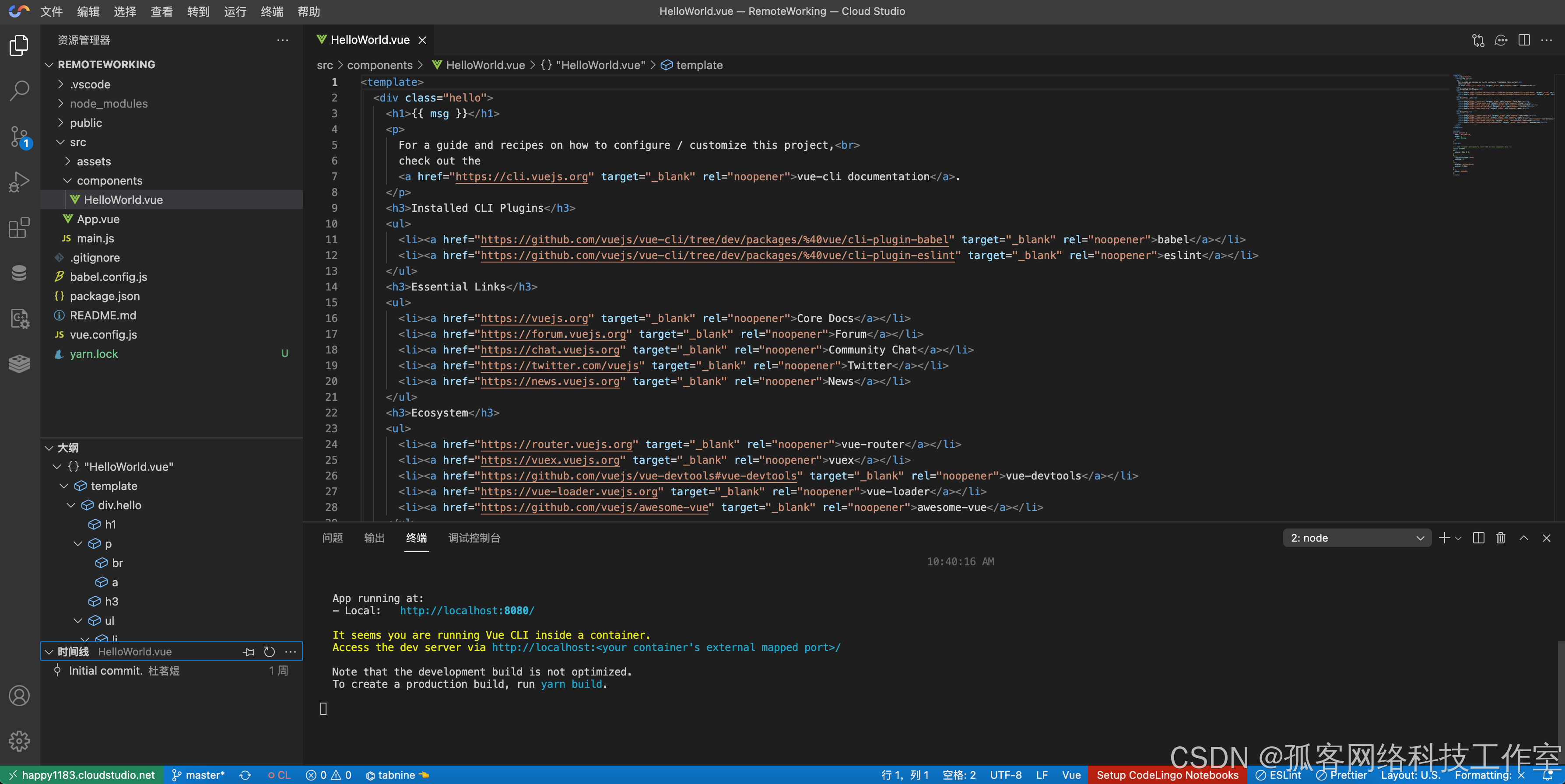Click the Vue language mode indicator
The image size is (1565, 784).
click(1071, 775)
